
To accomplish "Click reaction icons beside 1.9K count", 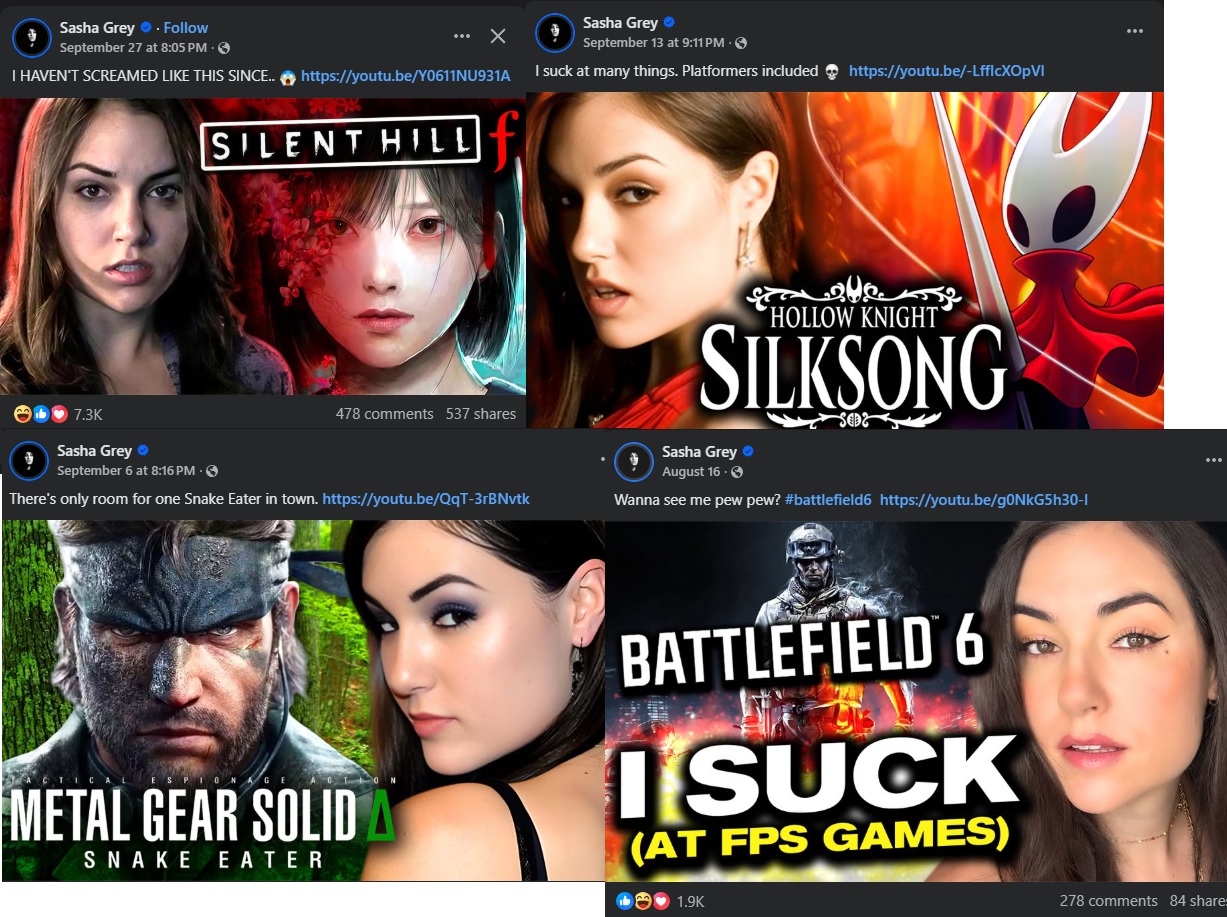I will point(643,901).
